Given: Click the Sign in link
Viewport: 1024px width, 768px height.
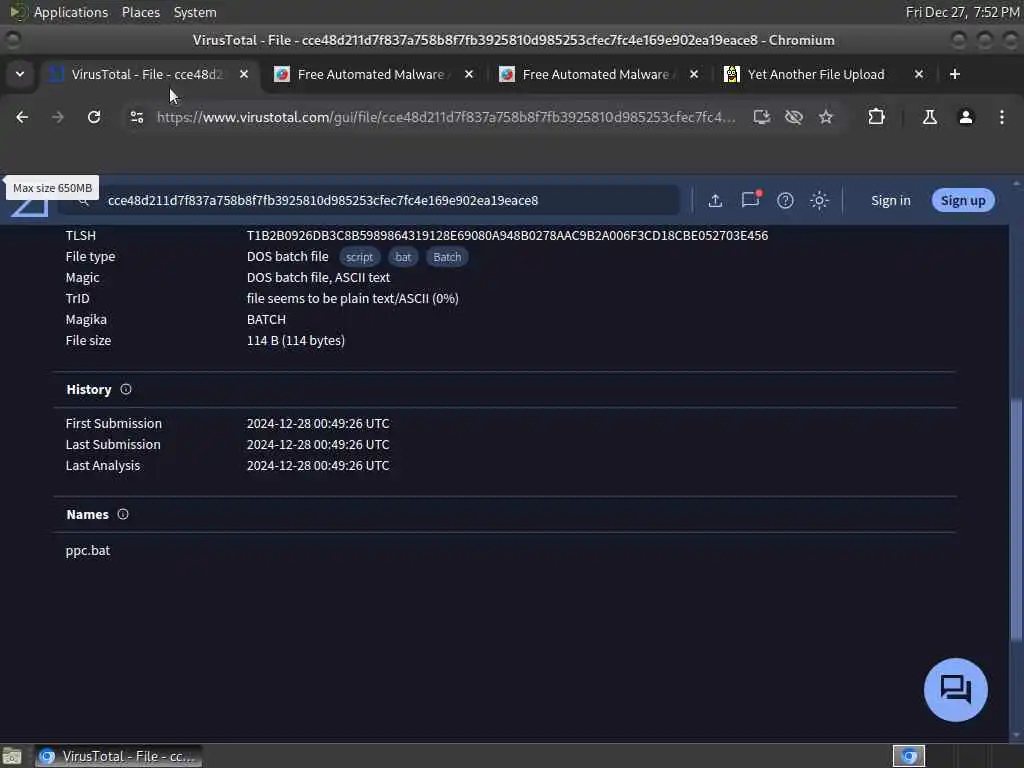Looking at the screenshot, I should point(890,200).
